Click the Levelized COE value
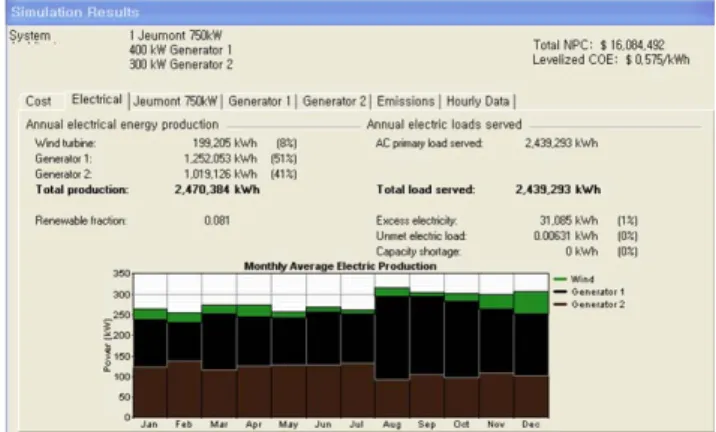Image resolution: width=716 pixels, height=432 pixels. pos(658,60)
